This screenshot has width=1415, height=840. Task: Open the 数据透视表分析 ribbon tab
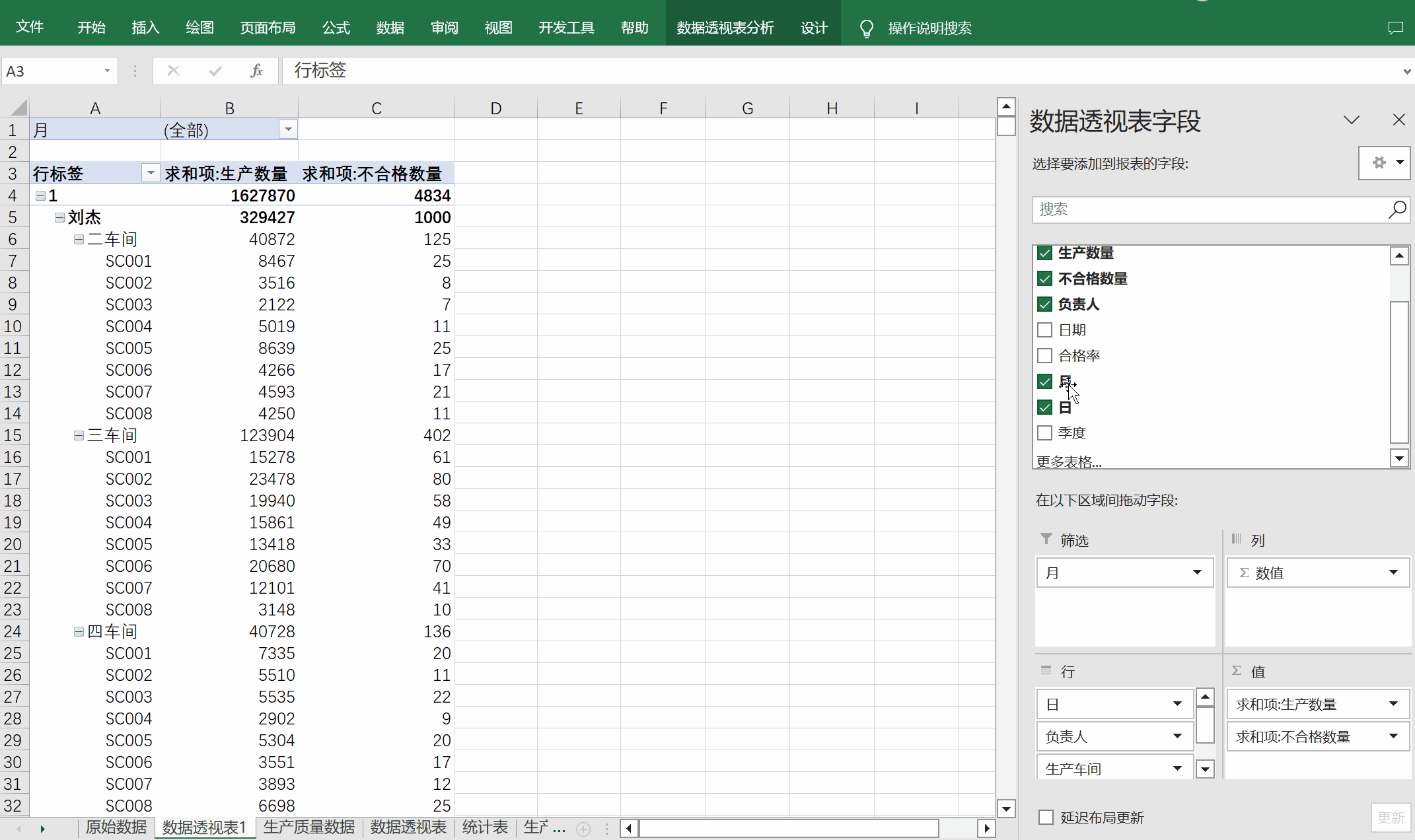click(x=725, y=28)
